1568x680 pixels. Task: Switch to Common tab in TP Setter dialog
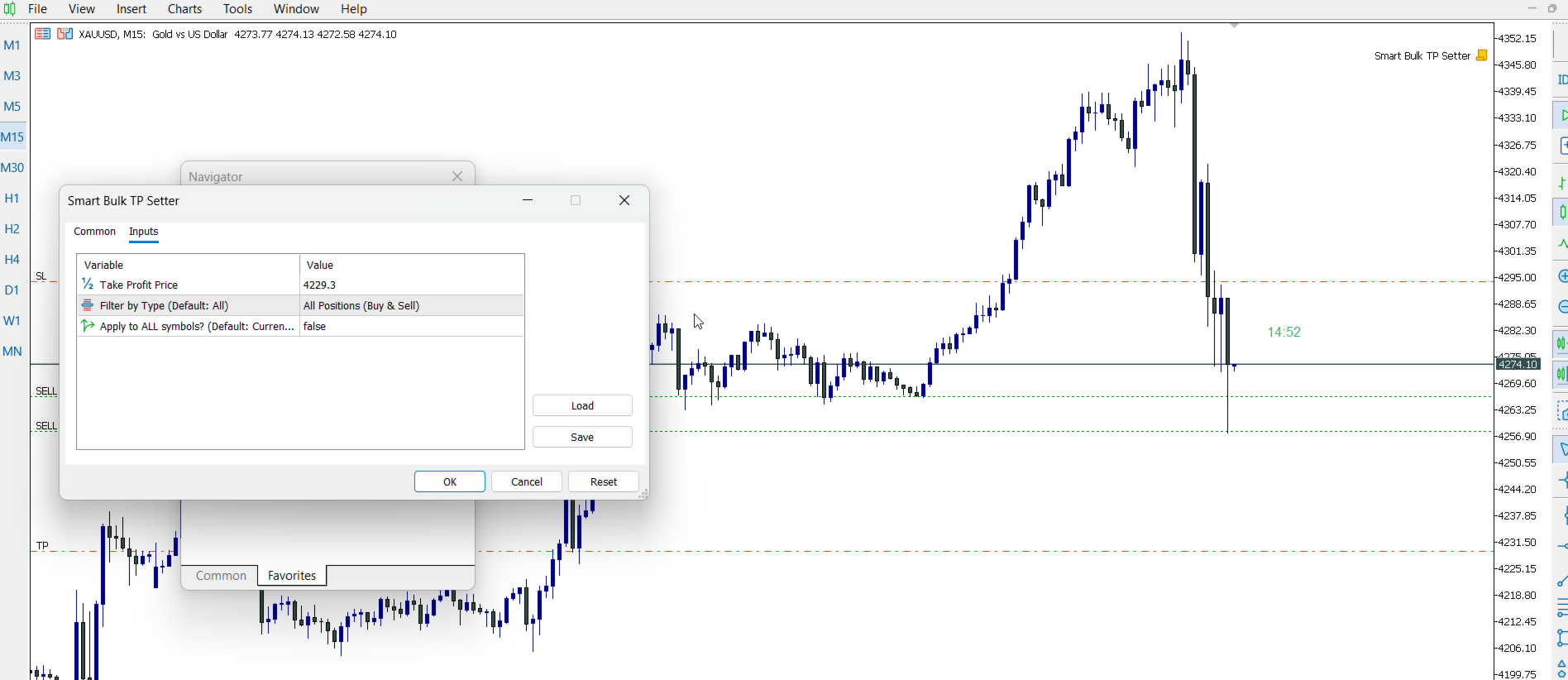coord(94,232)
